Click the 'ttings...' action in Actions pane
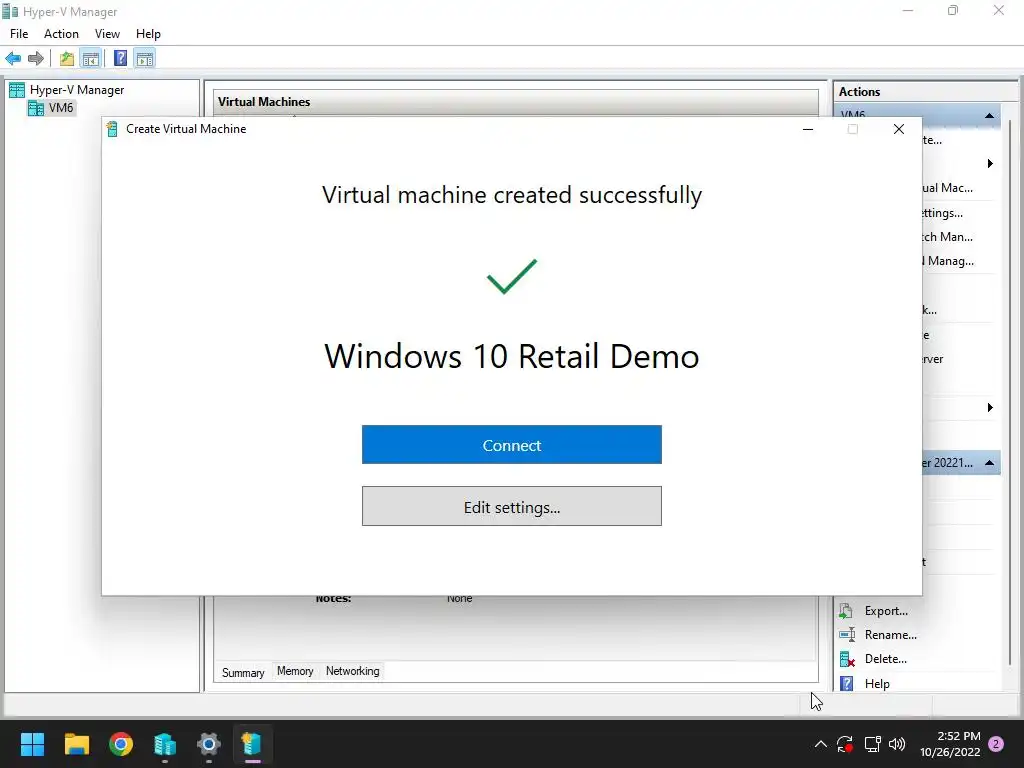Viewport: 1024px width, 768px height. 943,213
